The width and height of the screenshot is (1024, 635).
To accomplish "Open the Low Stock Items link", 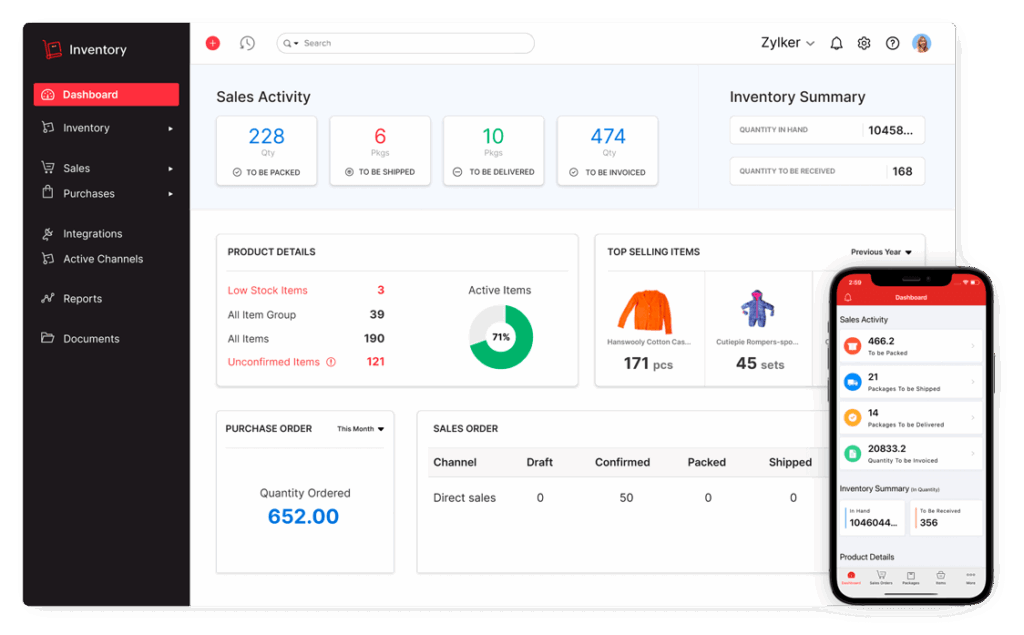I will point(267,290).
